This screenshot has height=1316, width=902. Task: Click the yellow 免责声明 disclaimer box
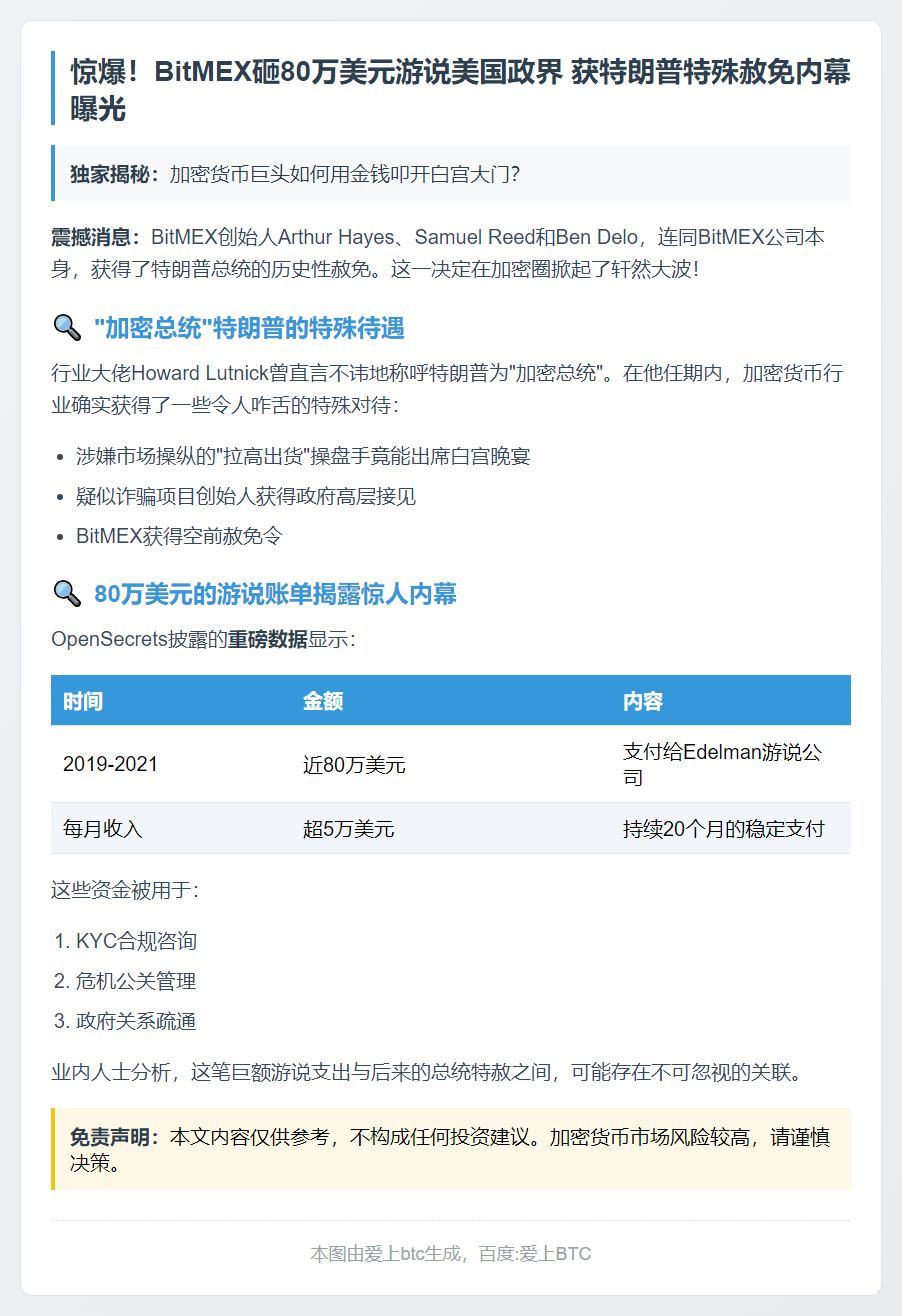pyautogui.click(x=451, y=1149)
